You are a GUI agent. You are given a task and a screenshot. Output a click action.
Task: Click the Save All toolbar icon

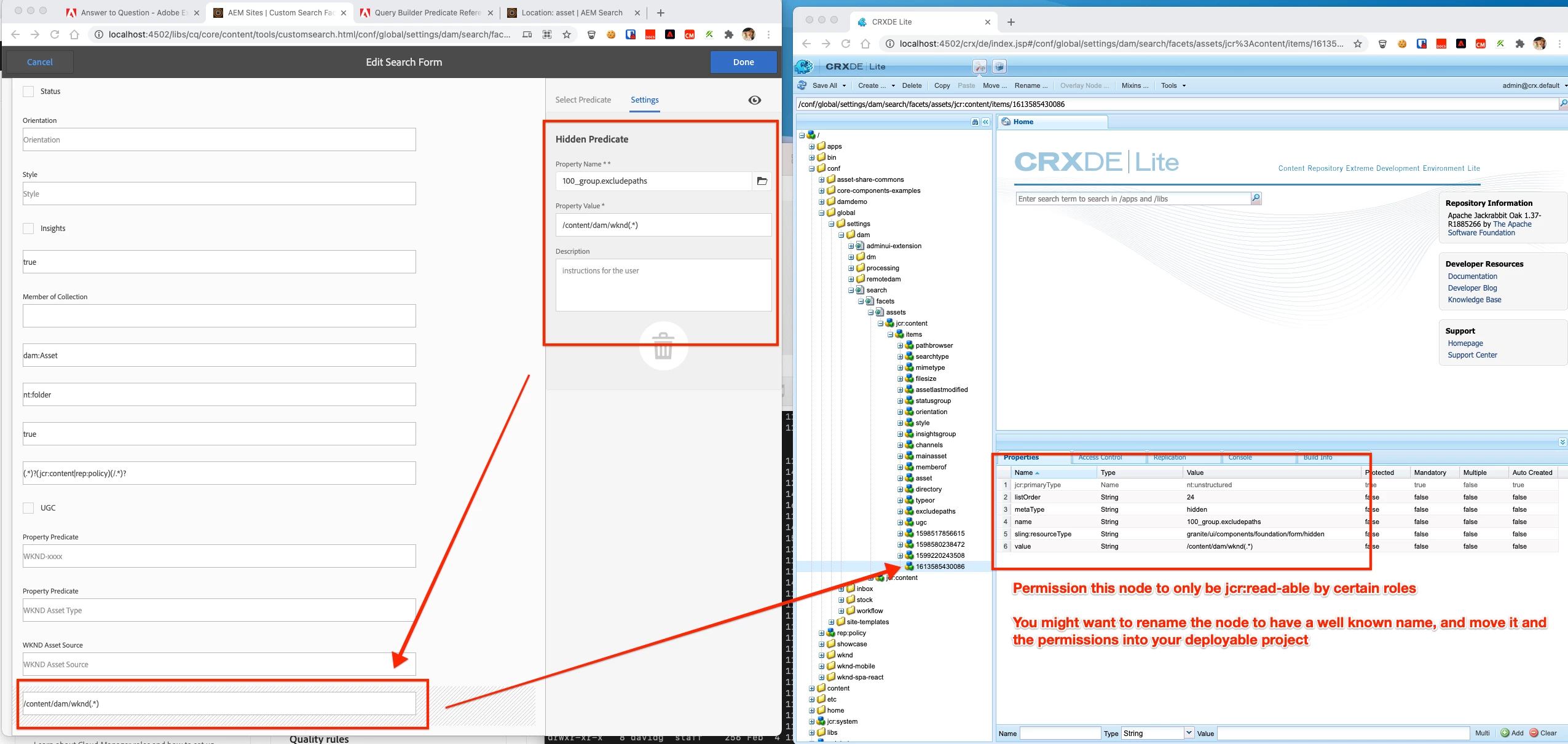802,85
